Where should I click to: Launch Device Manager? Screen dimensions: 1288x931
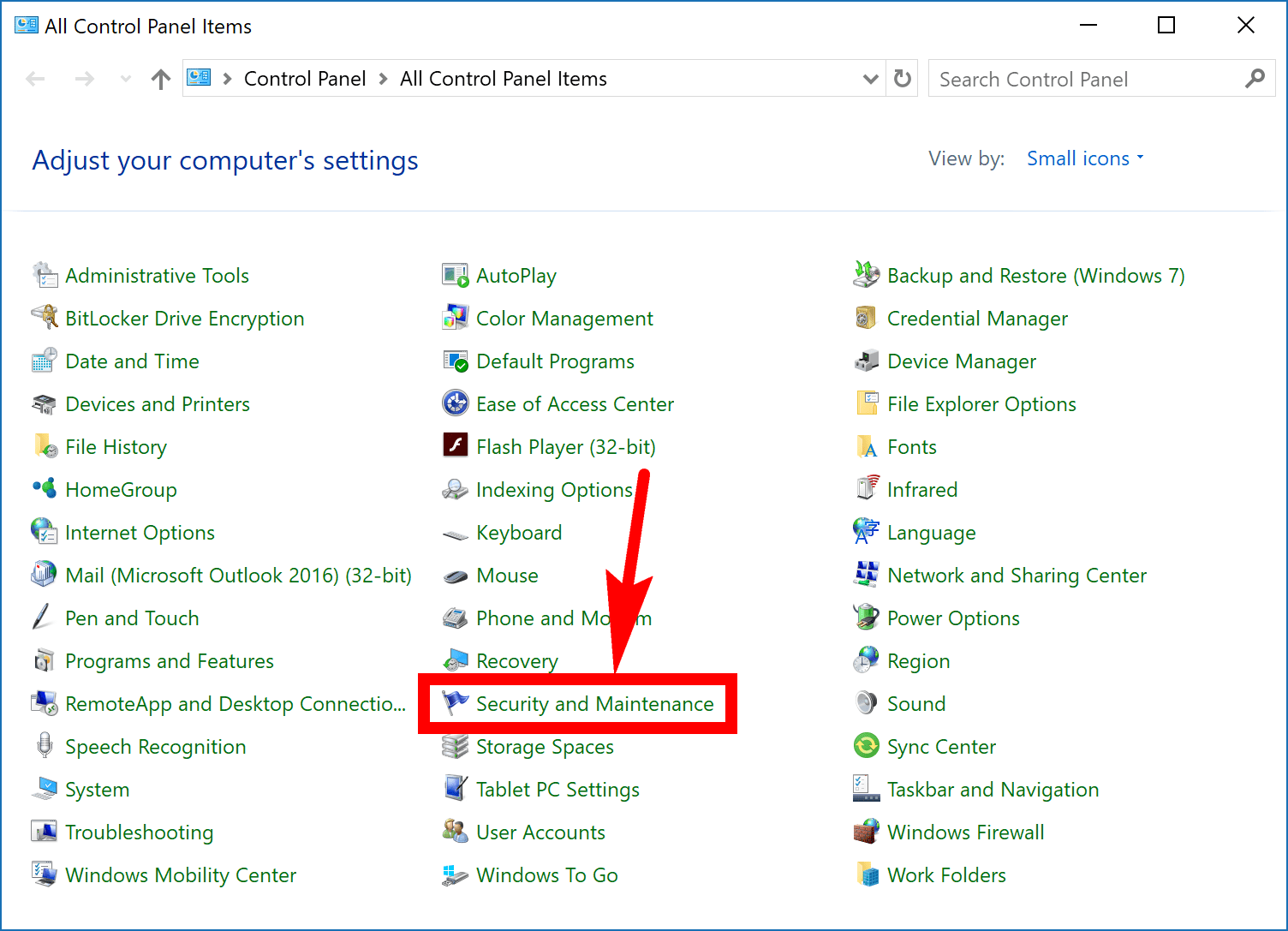(x=961, y=361)
